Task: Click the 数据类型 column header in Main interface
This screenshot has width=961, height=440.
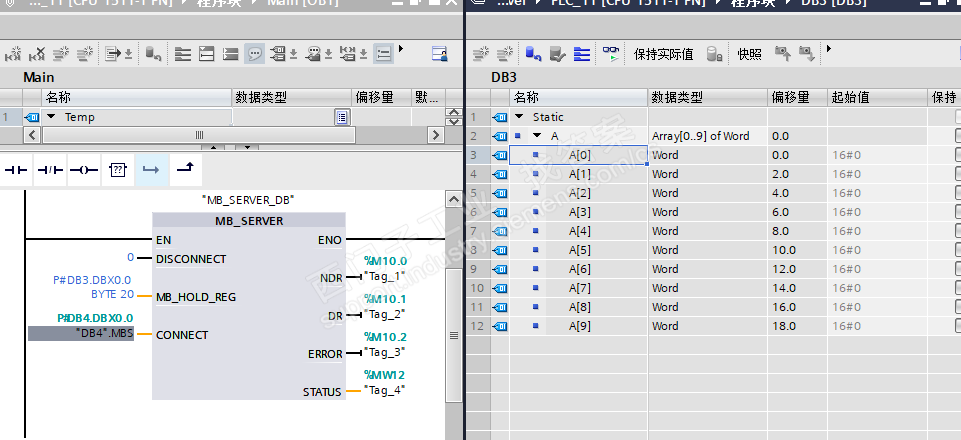Action: 292,97
